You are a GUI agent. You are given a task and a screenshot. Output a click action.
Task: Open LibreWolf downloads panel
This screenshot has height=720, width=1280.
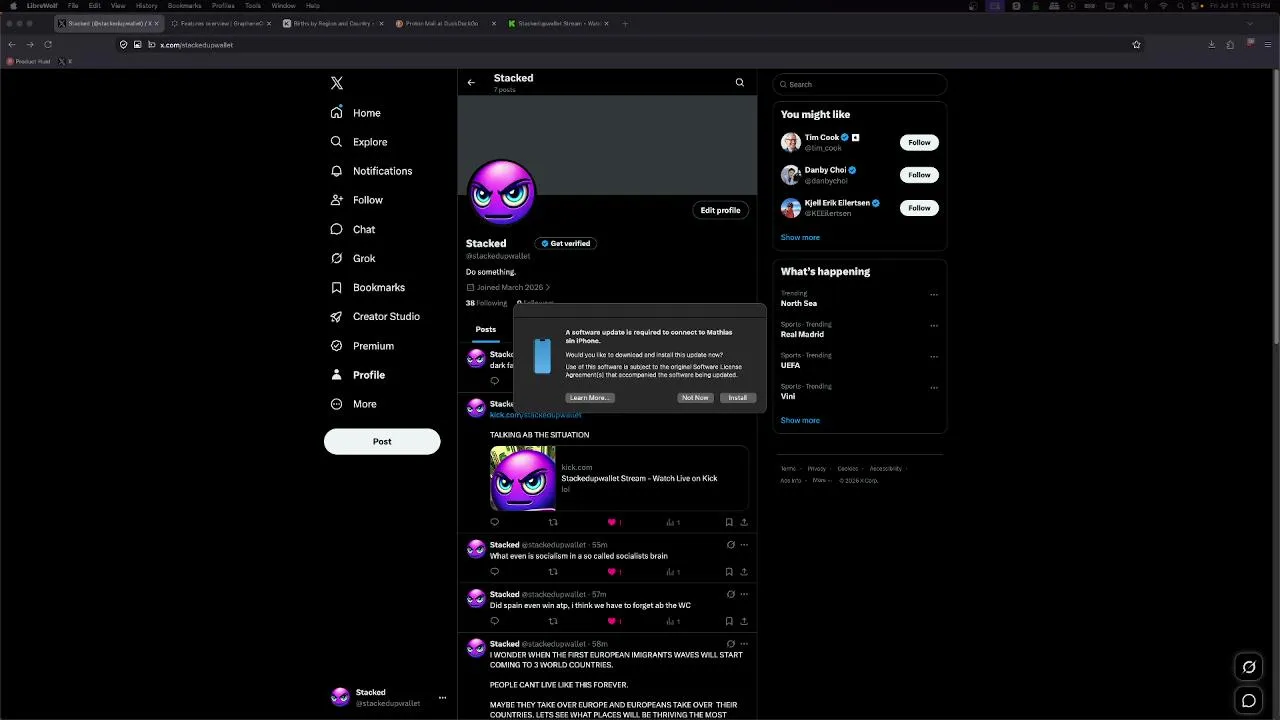coord(1212,44)
